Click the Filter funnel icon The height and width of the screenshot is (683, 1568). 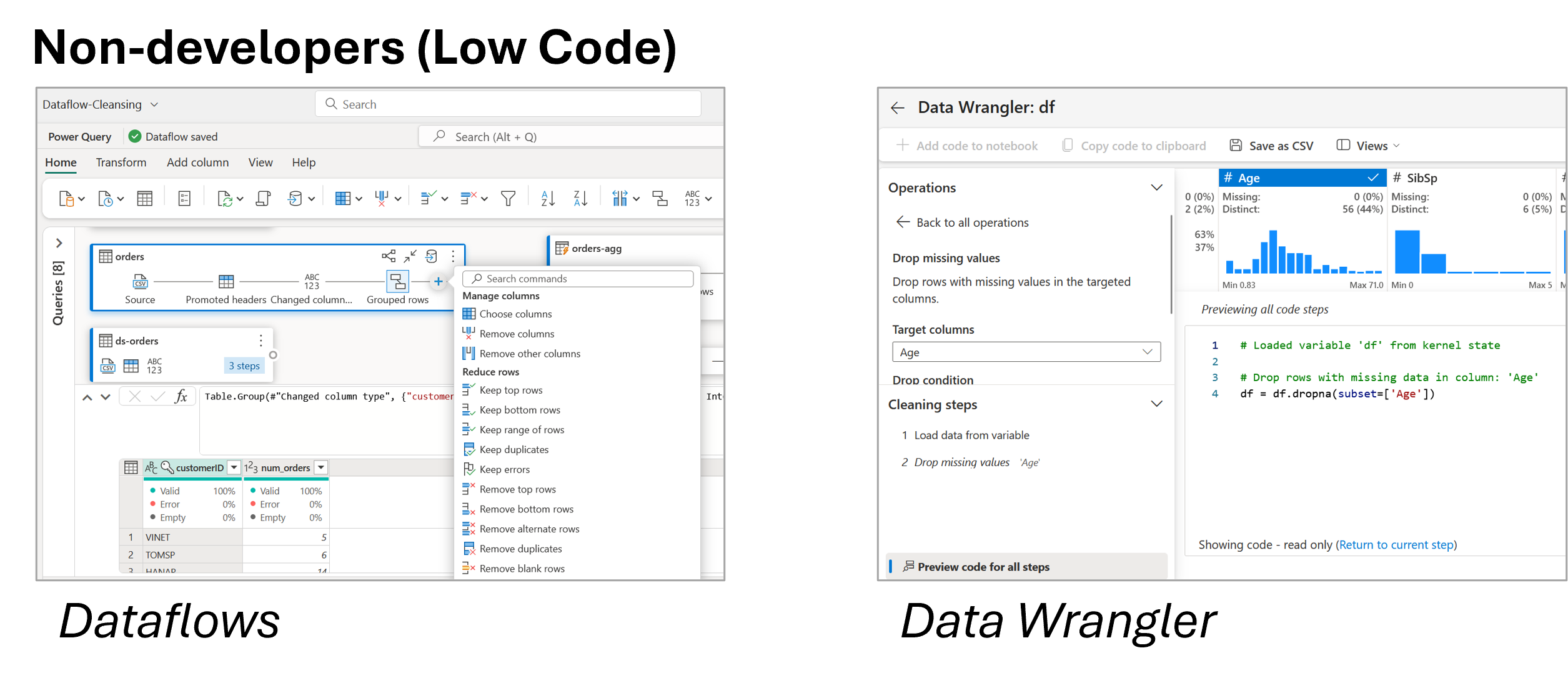pos(509,199)
